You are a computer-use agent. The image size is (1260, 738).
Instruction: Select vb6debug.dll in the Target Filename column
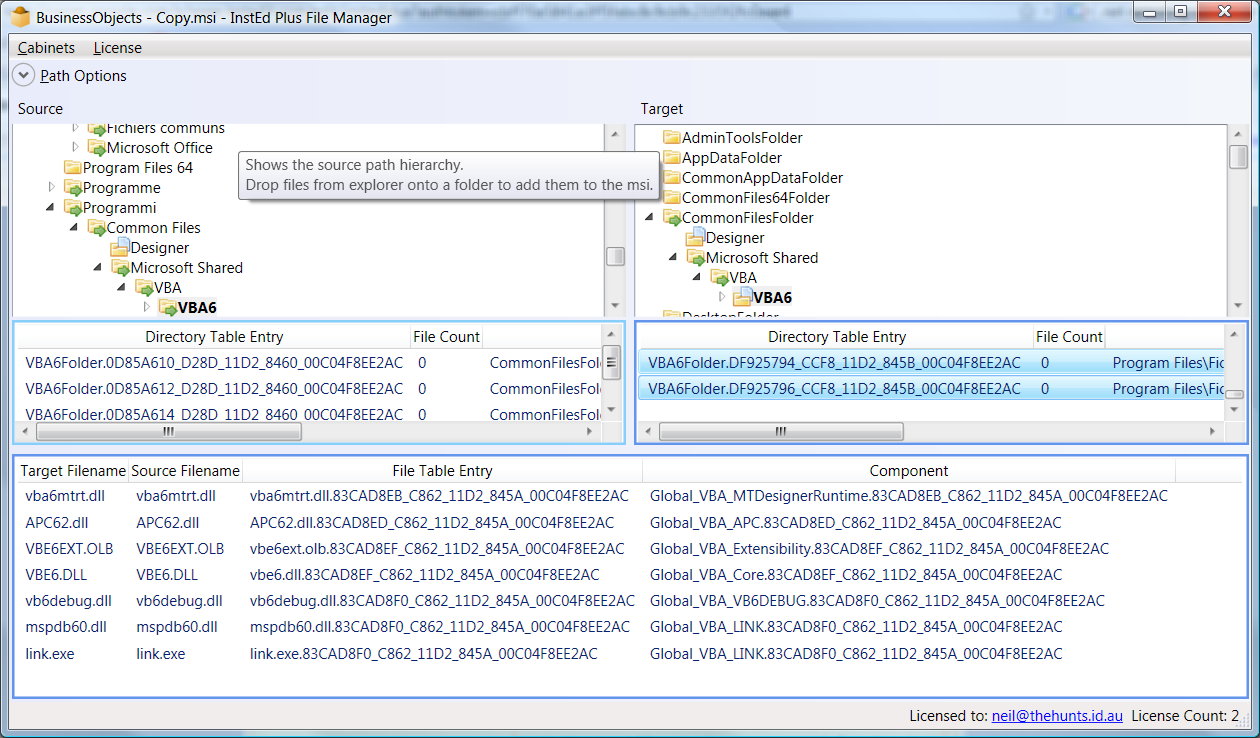tap(68, 600)
